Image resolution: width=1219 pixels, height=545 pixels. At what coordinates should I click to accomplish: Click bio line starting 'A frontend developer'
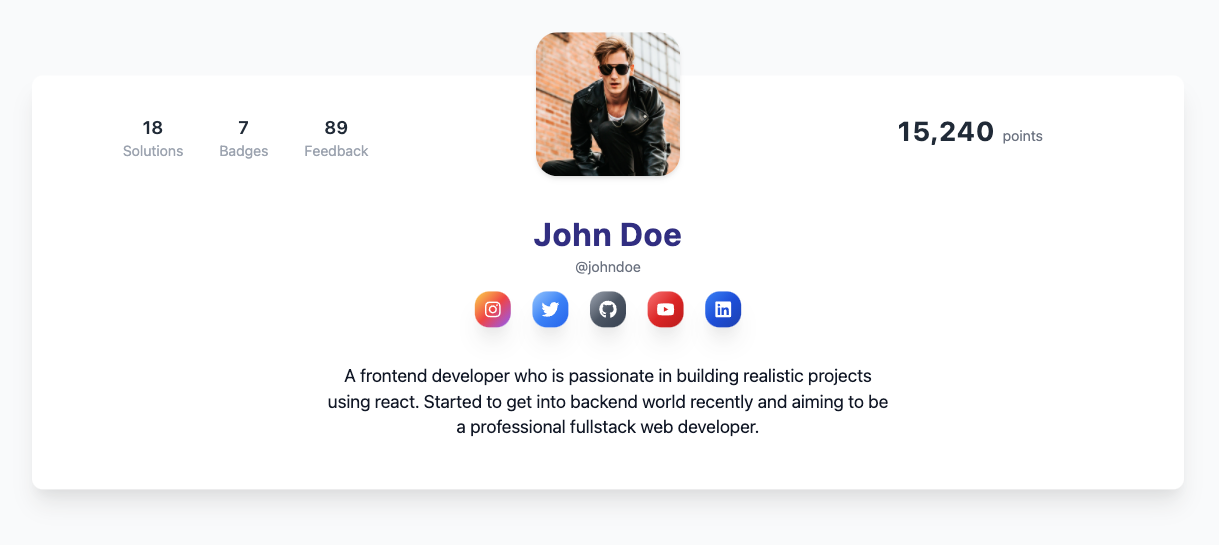tap(608, 376)
